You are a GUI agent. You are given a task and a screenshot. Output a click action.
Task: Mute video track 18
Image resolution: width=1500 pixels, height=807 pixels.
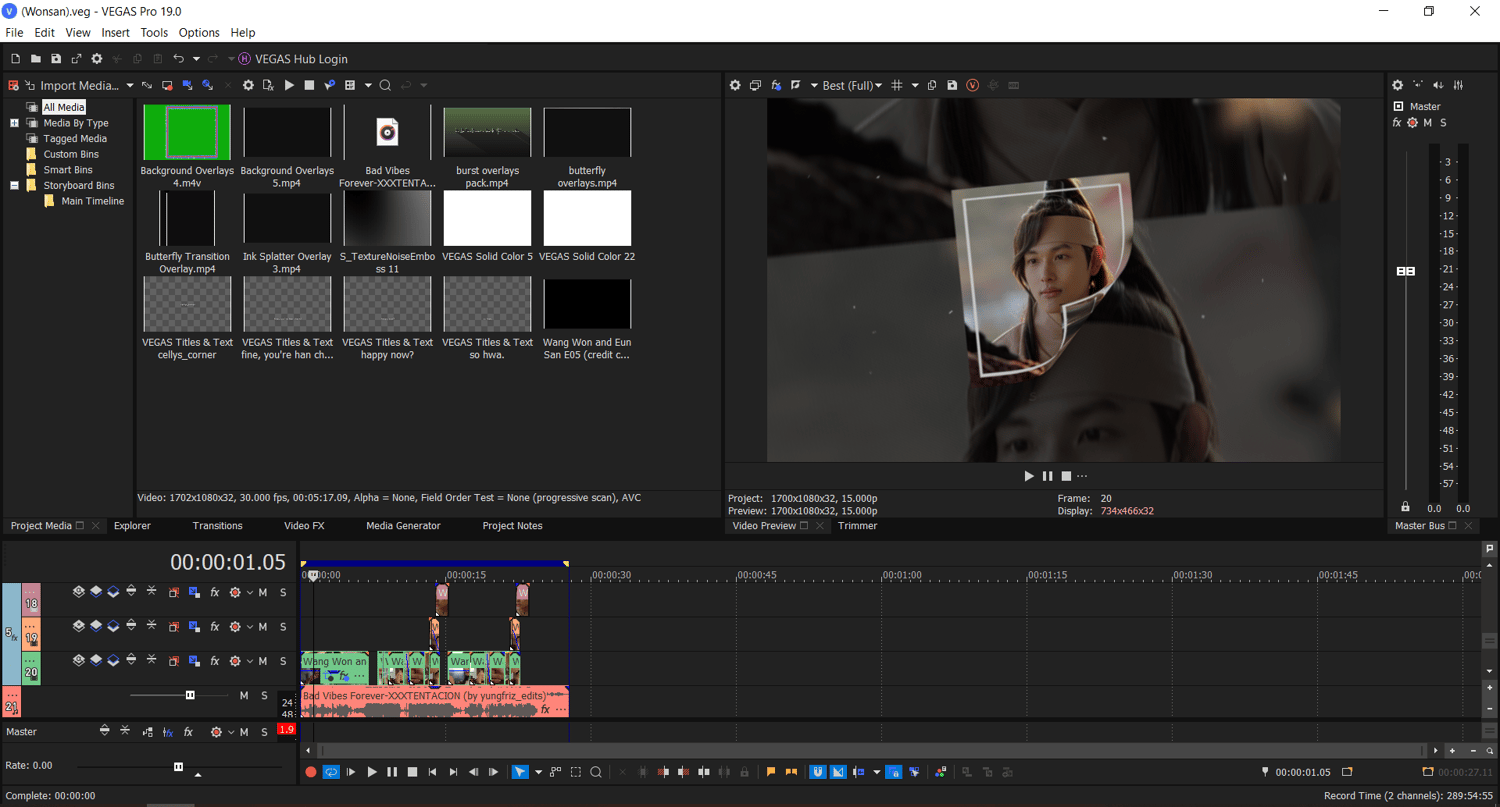pyautogui.click(x=263, y=592)
